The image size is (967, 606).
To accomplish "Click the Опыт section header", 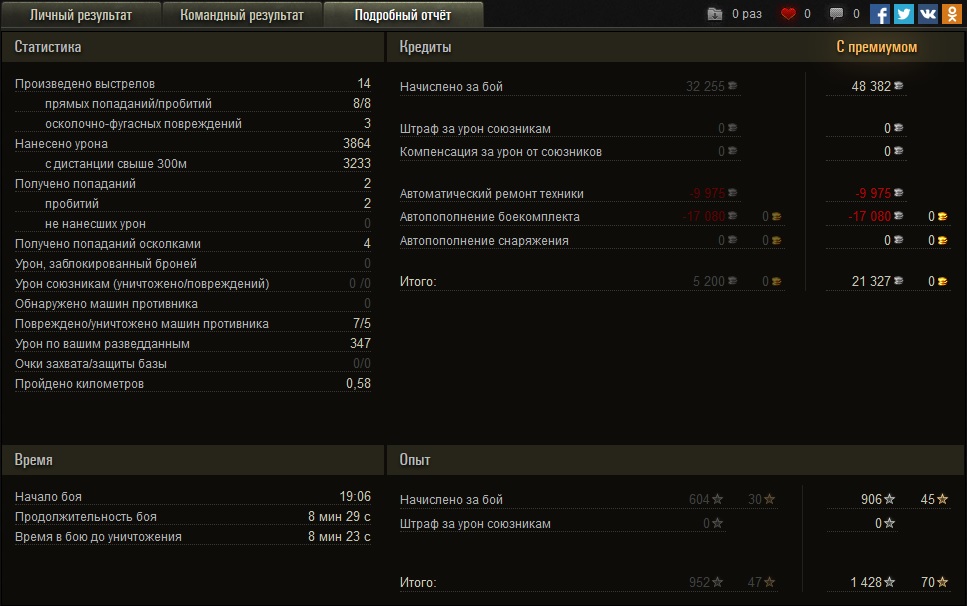I will [415, 460].
